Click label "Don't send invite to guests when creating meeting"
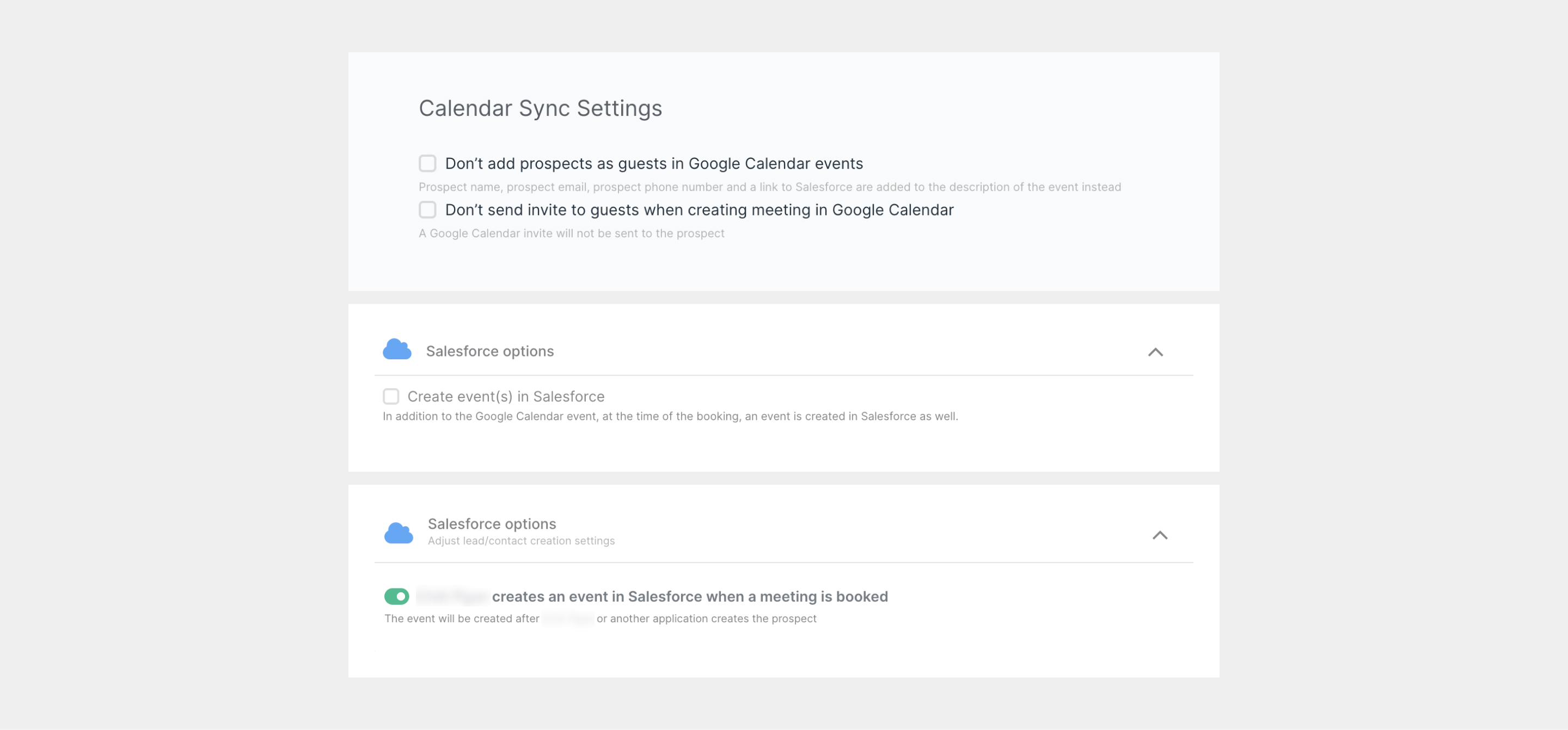The image size is (1568, 730). [699, 210]
